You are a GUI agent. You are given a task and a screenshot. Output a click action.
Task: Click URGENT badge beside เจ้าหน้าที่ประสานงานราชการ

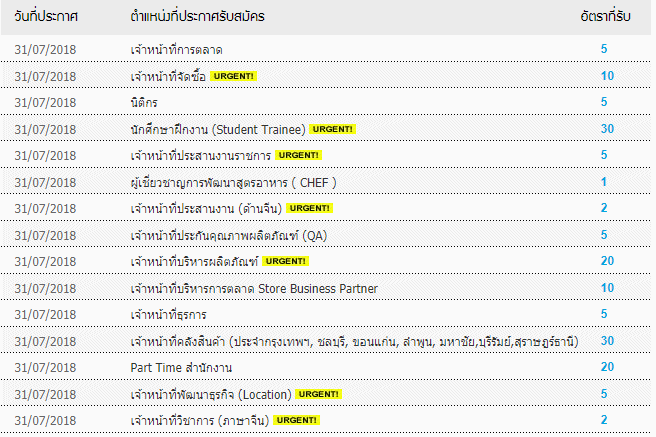pos(299,155)
